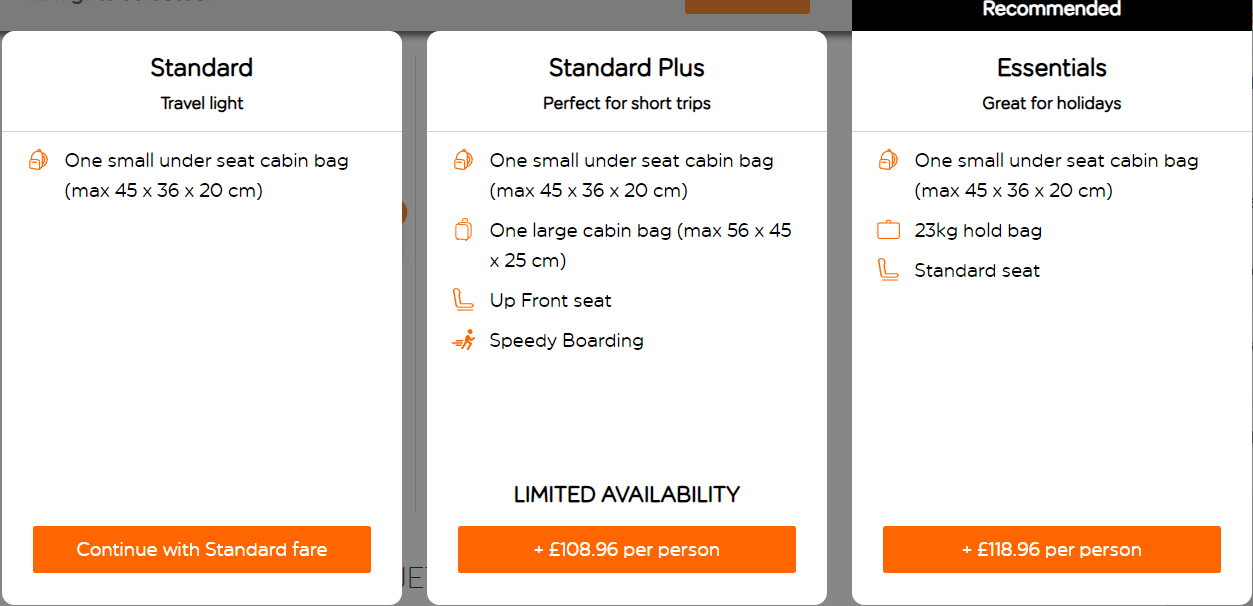
Task: Click the under seat bag icon on Essentials card
Action: coord(888,160)
